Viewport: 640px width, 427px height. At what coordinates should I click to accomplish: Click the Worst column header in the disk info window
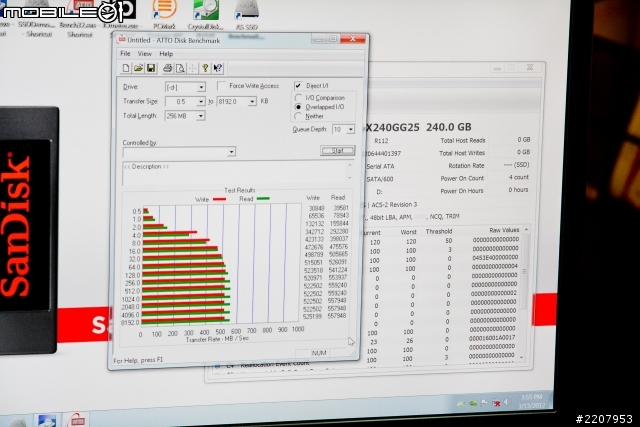(408, 232)
